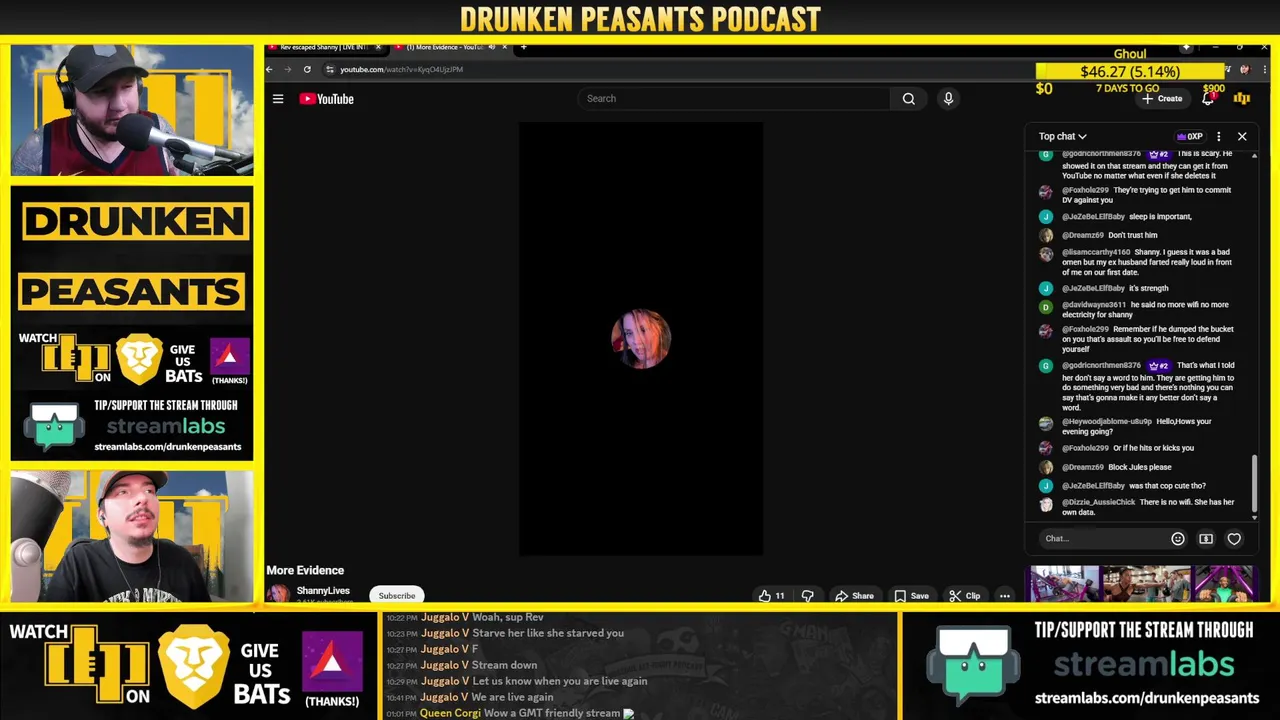Close the 'Rev escaped Shanny' tab

click(378, 47)
